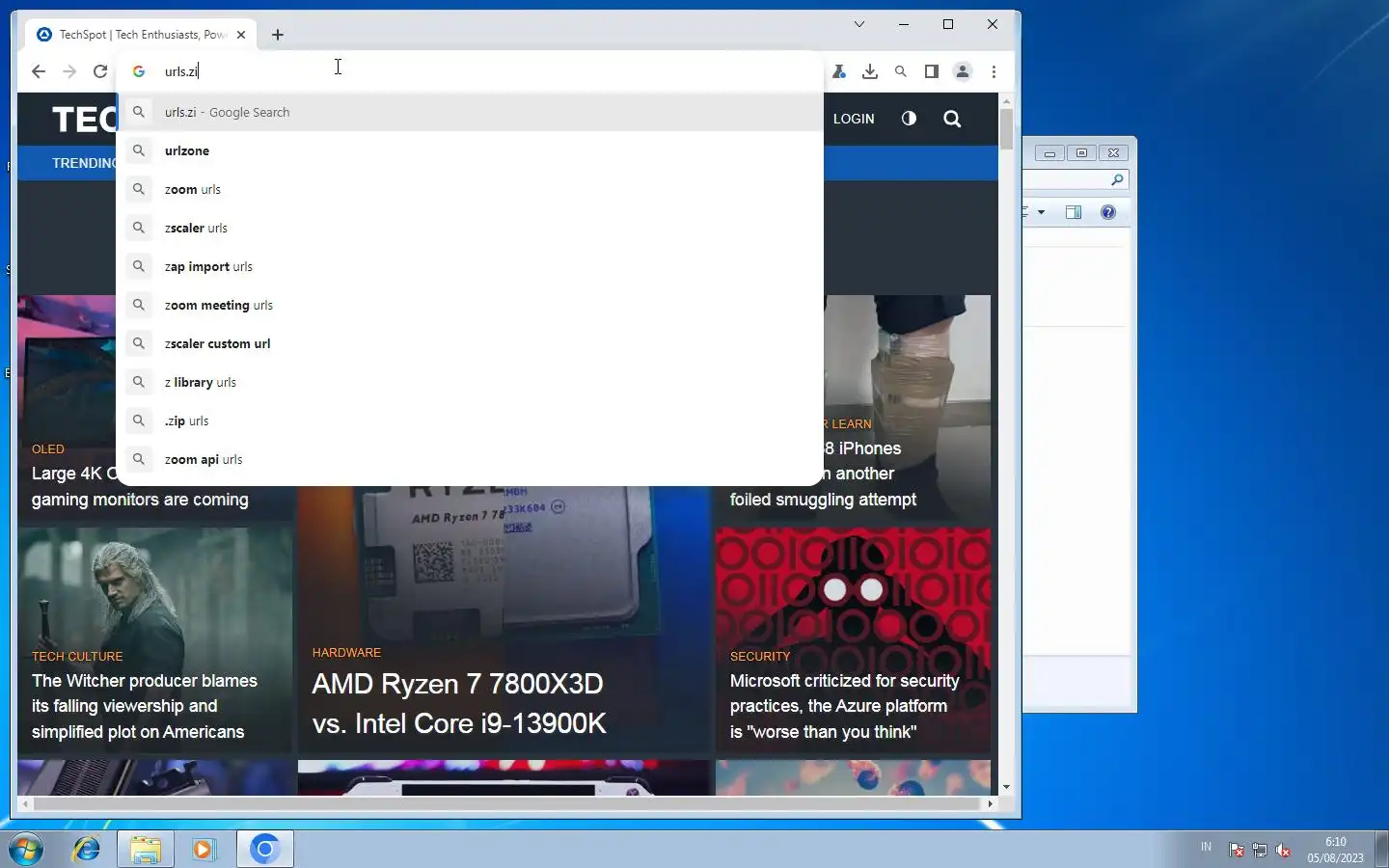Click the Chromium taskbar button
1389x868 pixels.
[265, 850]
